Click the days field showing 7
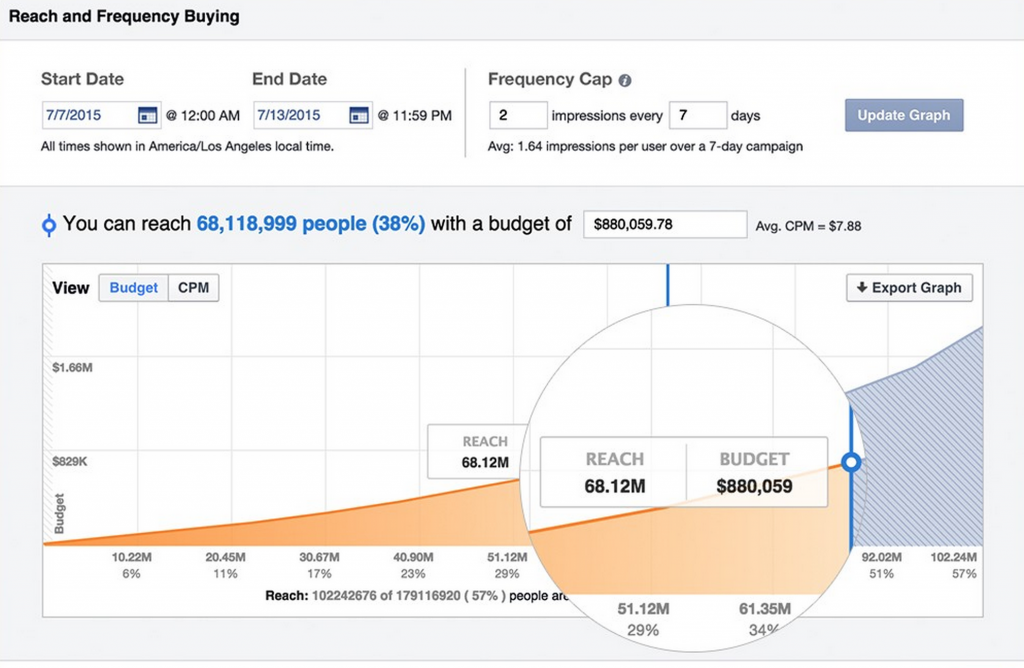 tap(698, 116)
